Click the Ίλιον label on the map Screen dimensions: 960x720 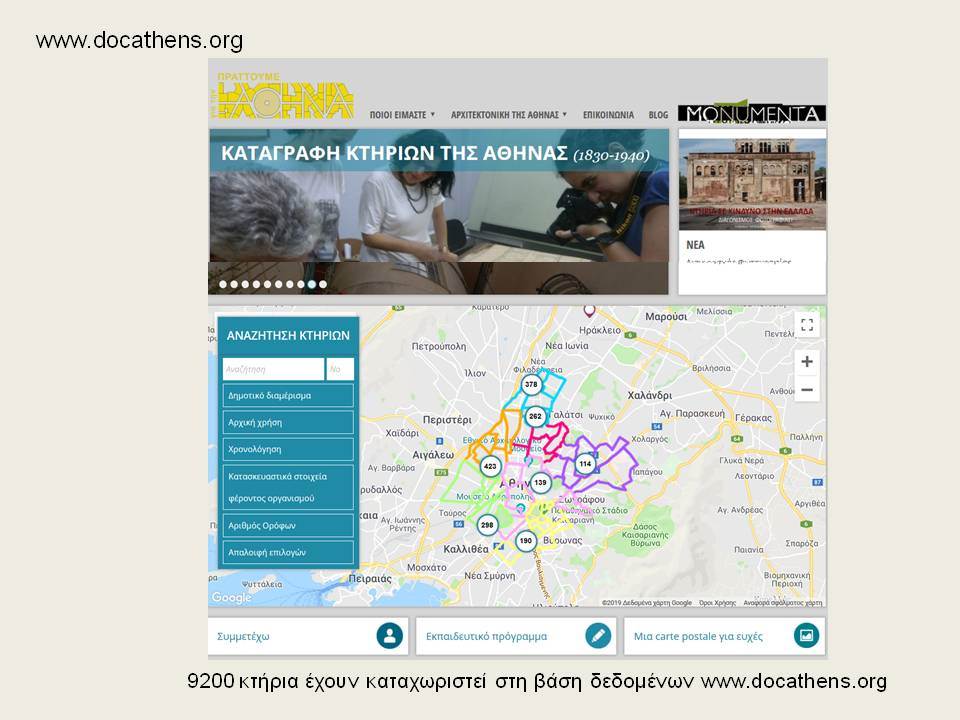pyautogui.click(x=475, y=372)
